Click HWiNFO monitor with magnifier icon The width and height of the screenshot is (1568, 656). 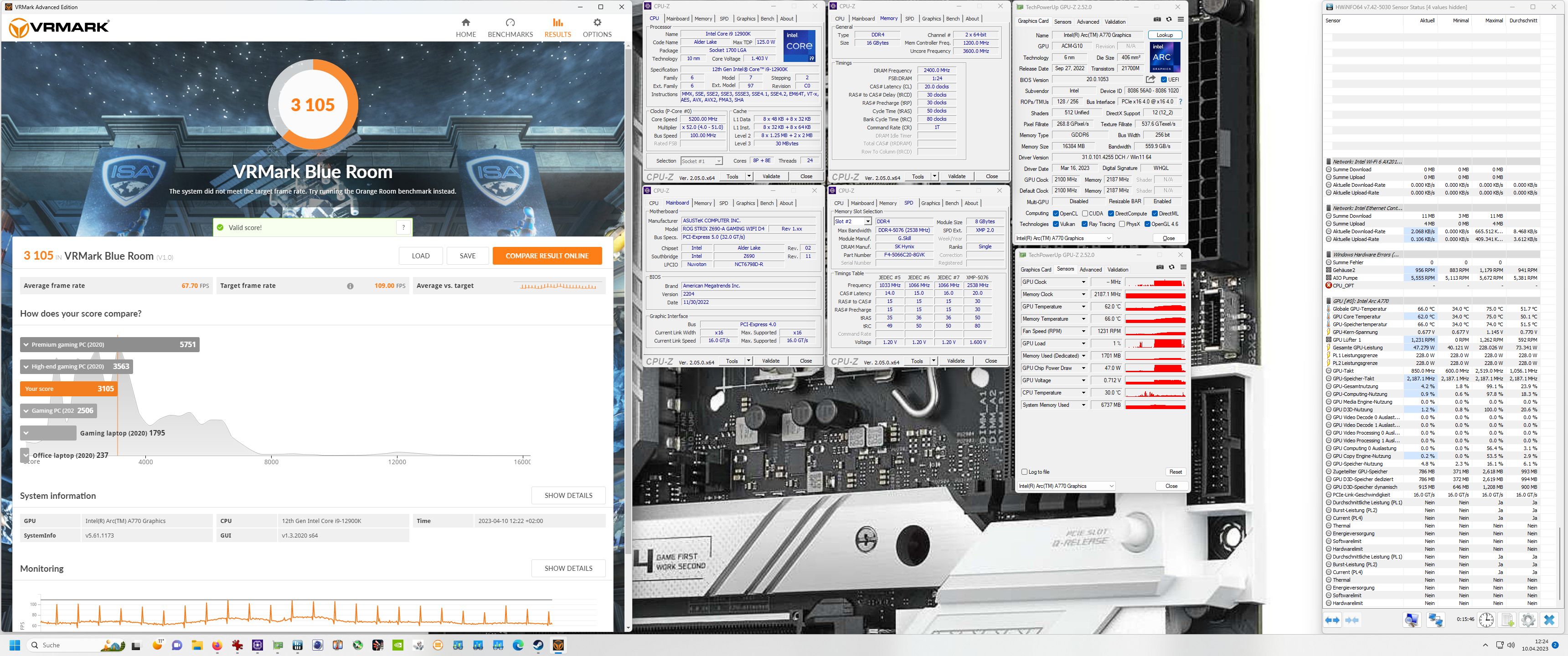coord(1412,620)
